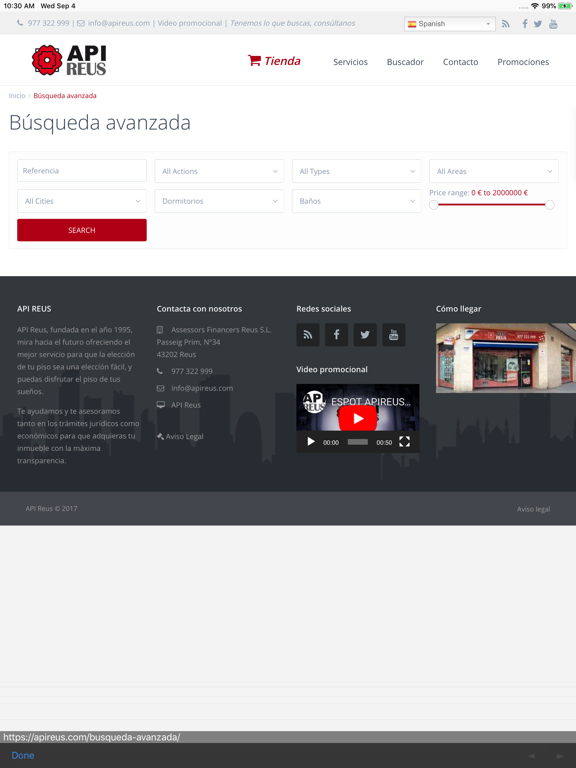
Task: Open Aviso Legal link with gavel icon
Action: point(180,436)
